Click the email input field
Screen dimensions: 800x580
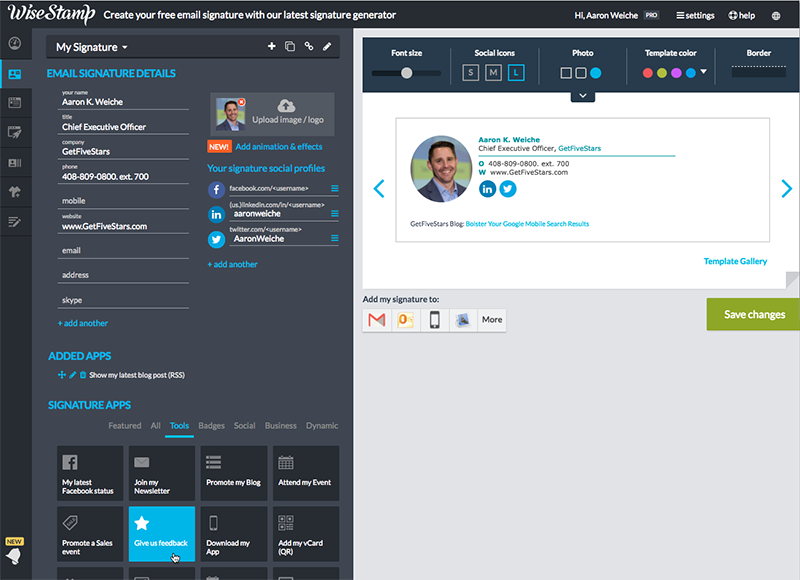point(123,250)
